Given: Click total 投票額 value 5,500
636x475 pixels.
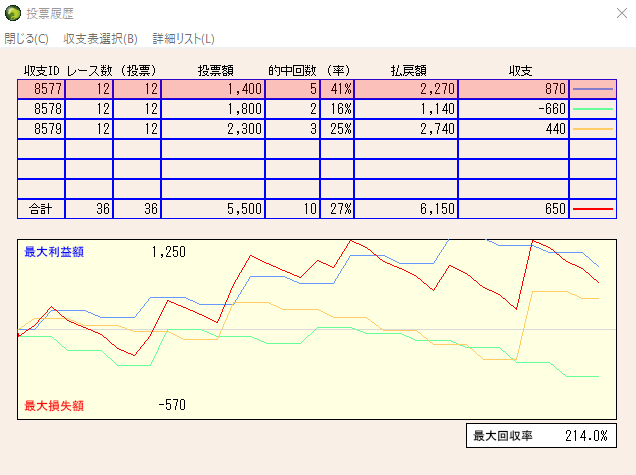Looking at the screenshot, I should click(x=245, y=209).
